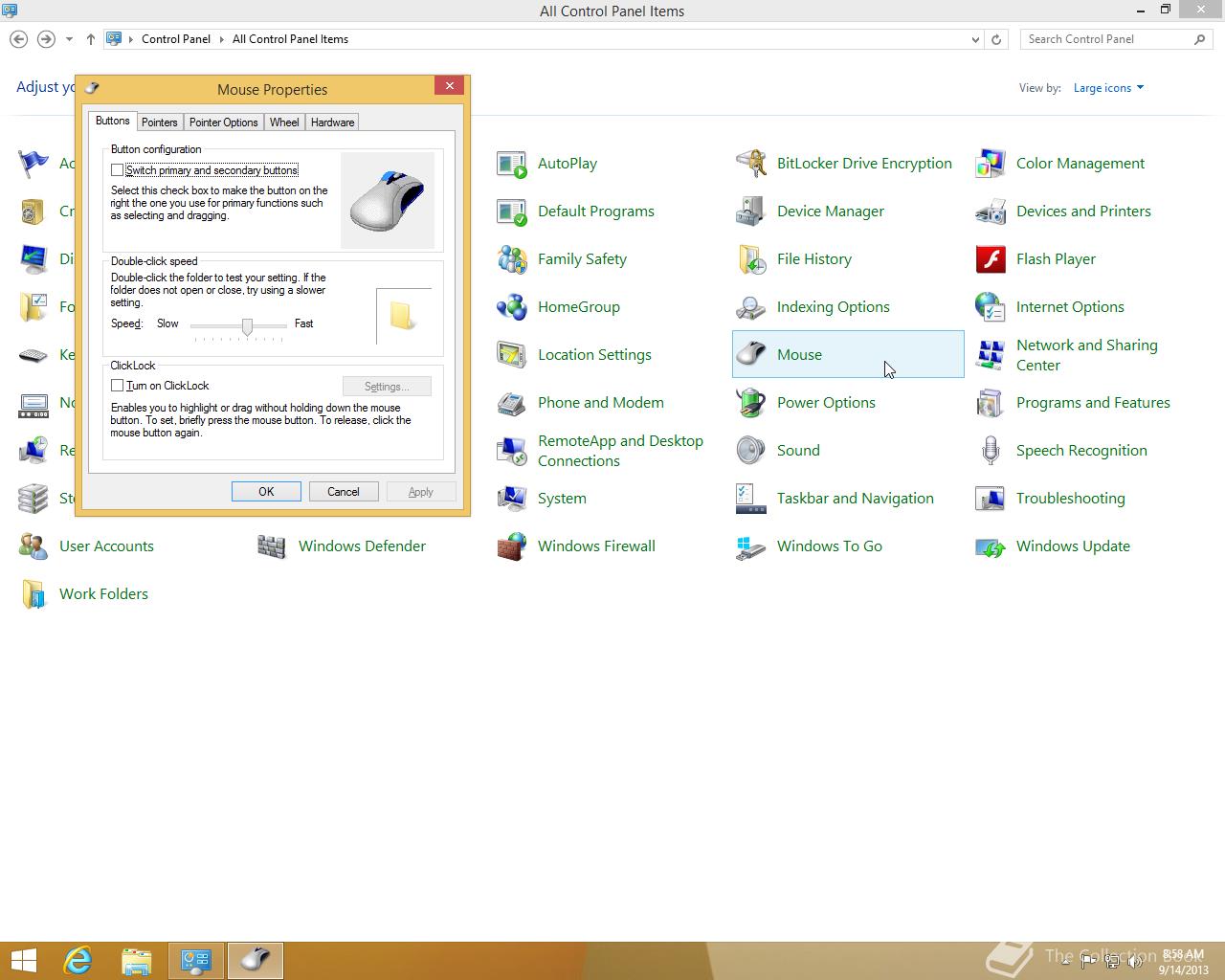Open the BitLocker Drive Encryption icon

(751, 164)
